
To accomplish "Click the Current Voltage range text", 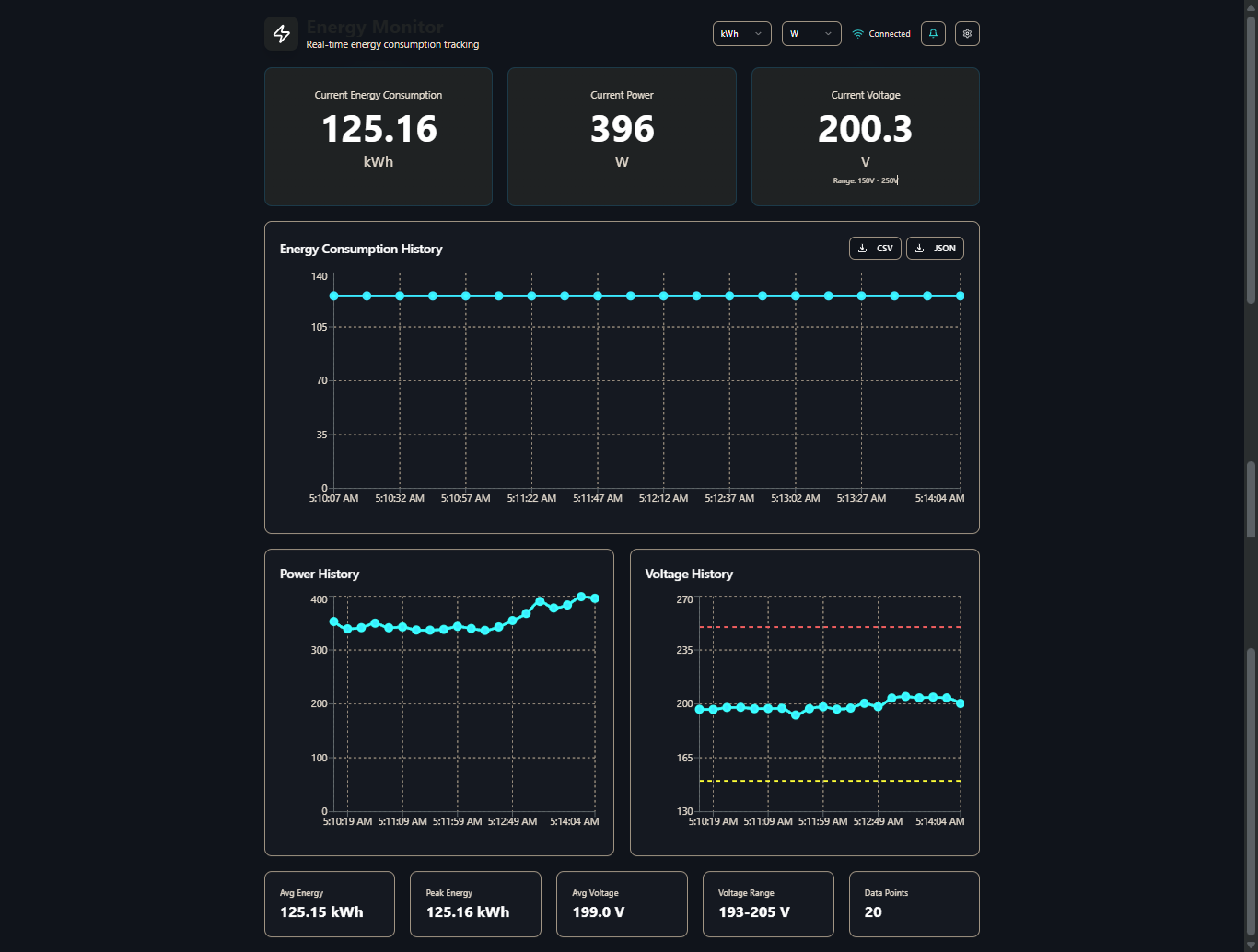I will coord(865,181).
